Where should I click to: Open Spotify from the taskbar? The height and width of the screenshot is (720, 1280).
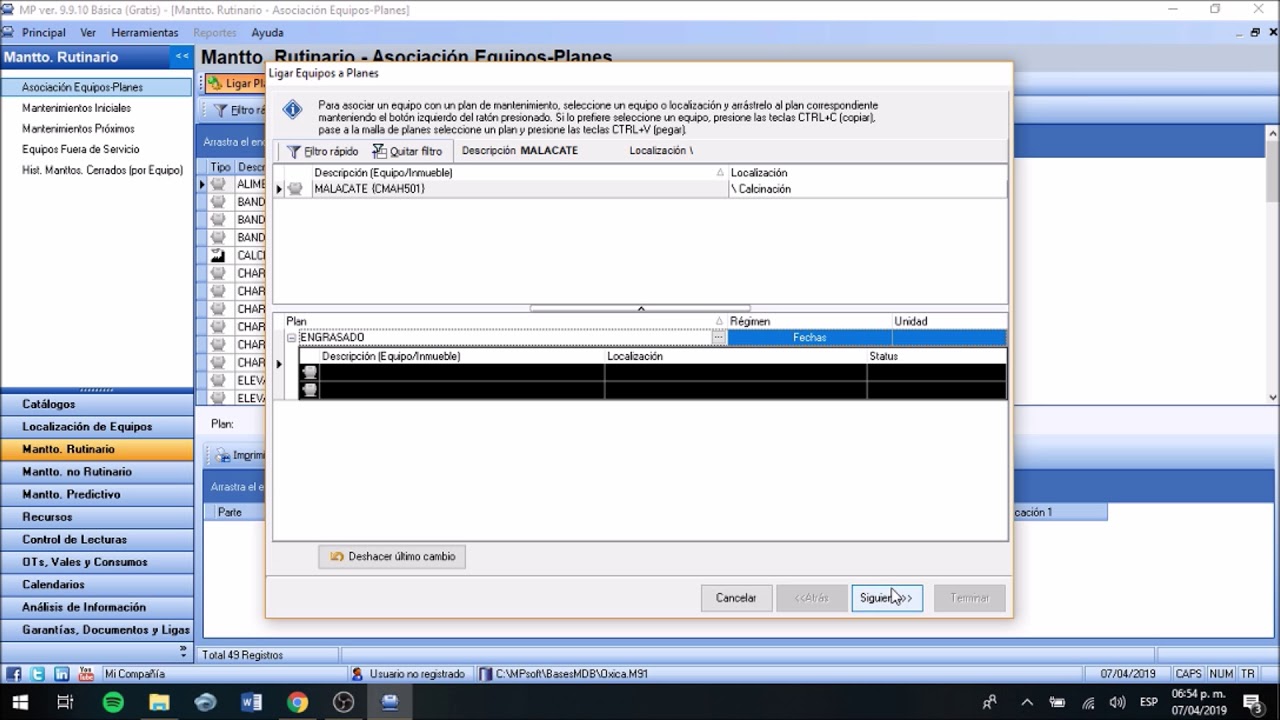tap(113, 702)
